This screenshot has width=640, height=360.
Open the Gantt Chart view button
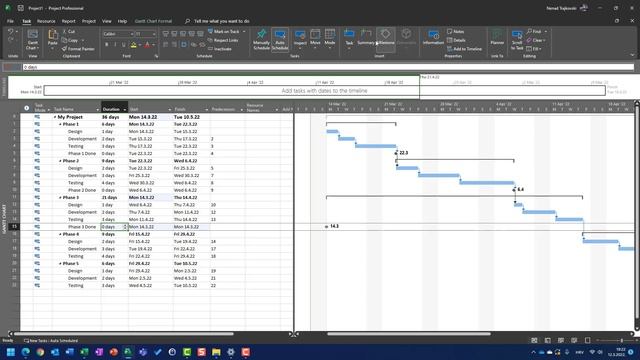click(32, 40)
